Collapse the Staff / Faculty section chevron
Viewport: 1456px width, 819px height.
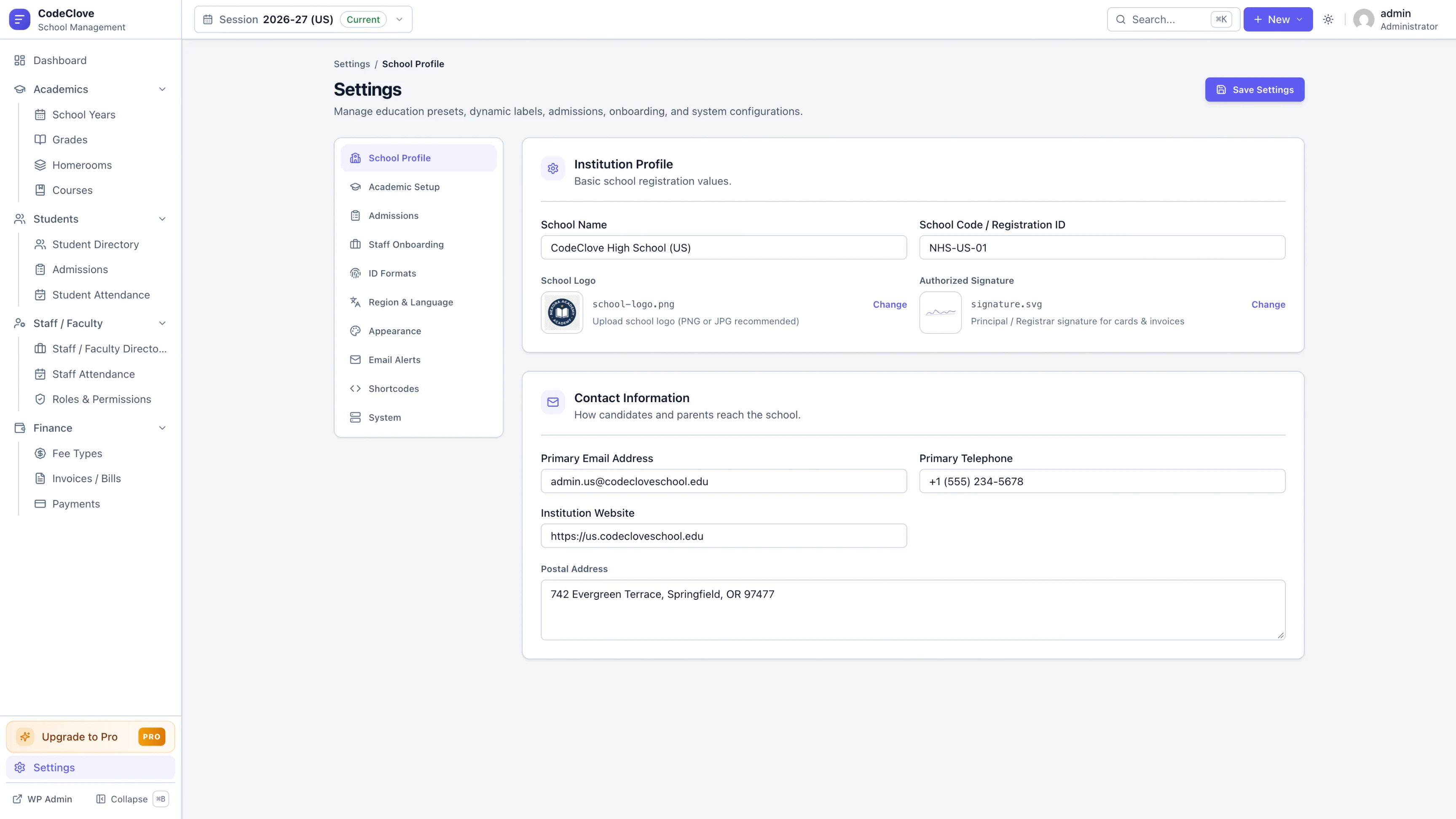(162, 323)
